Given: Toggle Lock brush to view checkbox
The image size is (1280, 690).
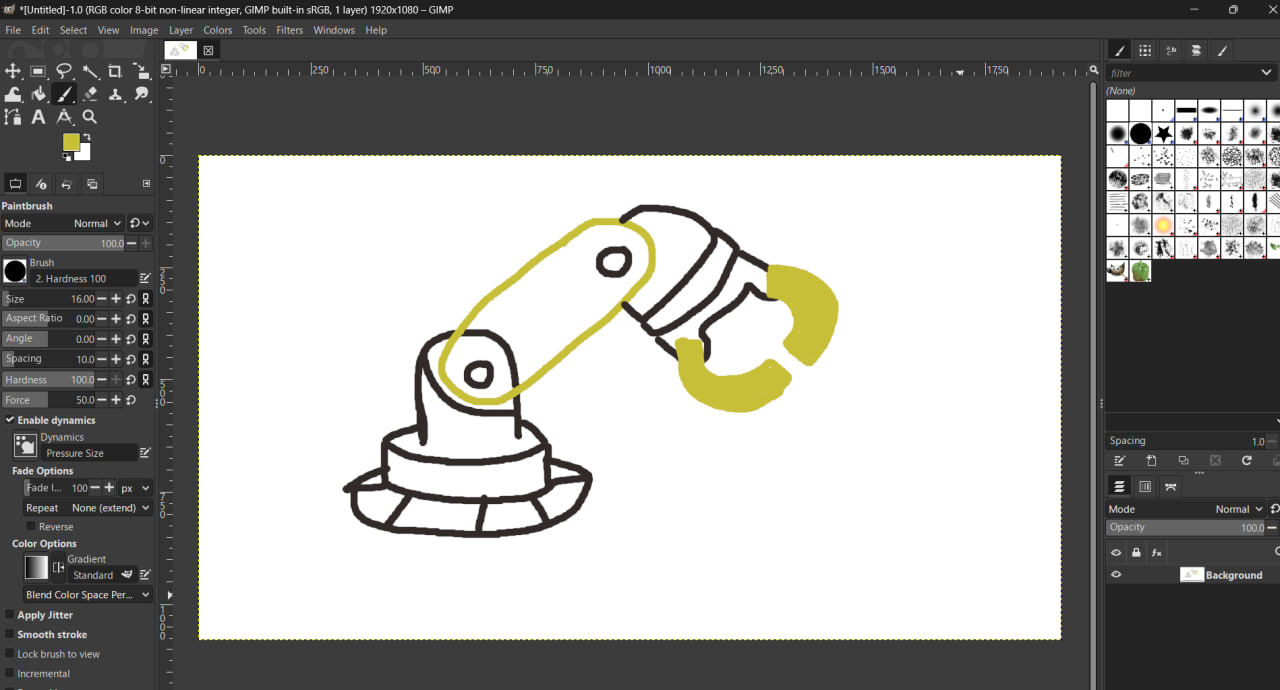Looking at the screenshot, I should tap(10, 654).
